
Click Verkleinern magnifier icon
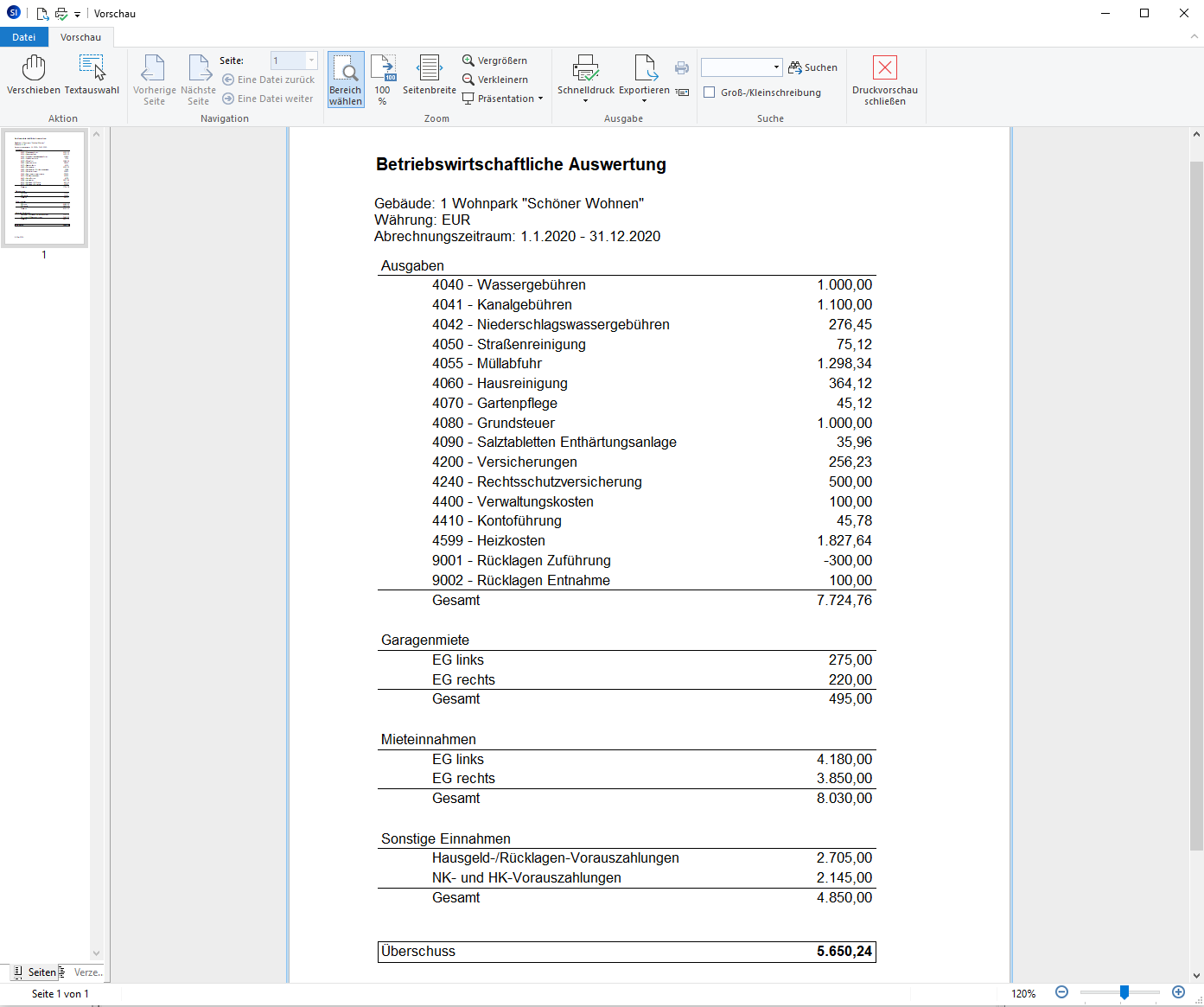coord(468,80)
